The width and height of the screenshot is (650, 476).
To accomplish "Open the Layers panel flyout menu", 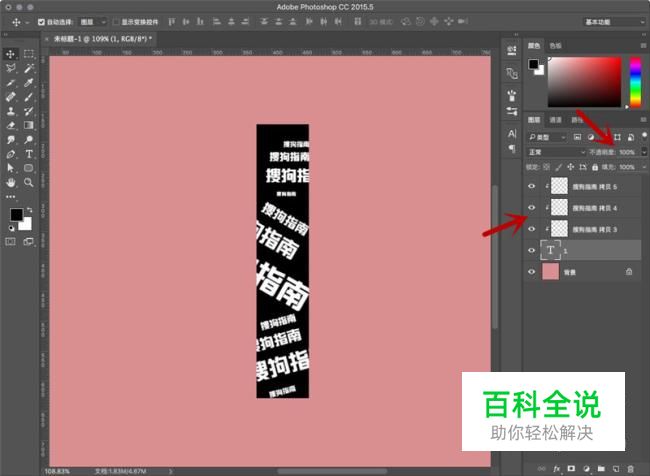I will click(643, 120).
